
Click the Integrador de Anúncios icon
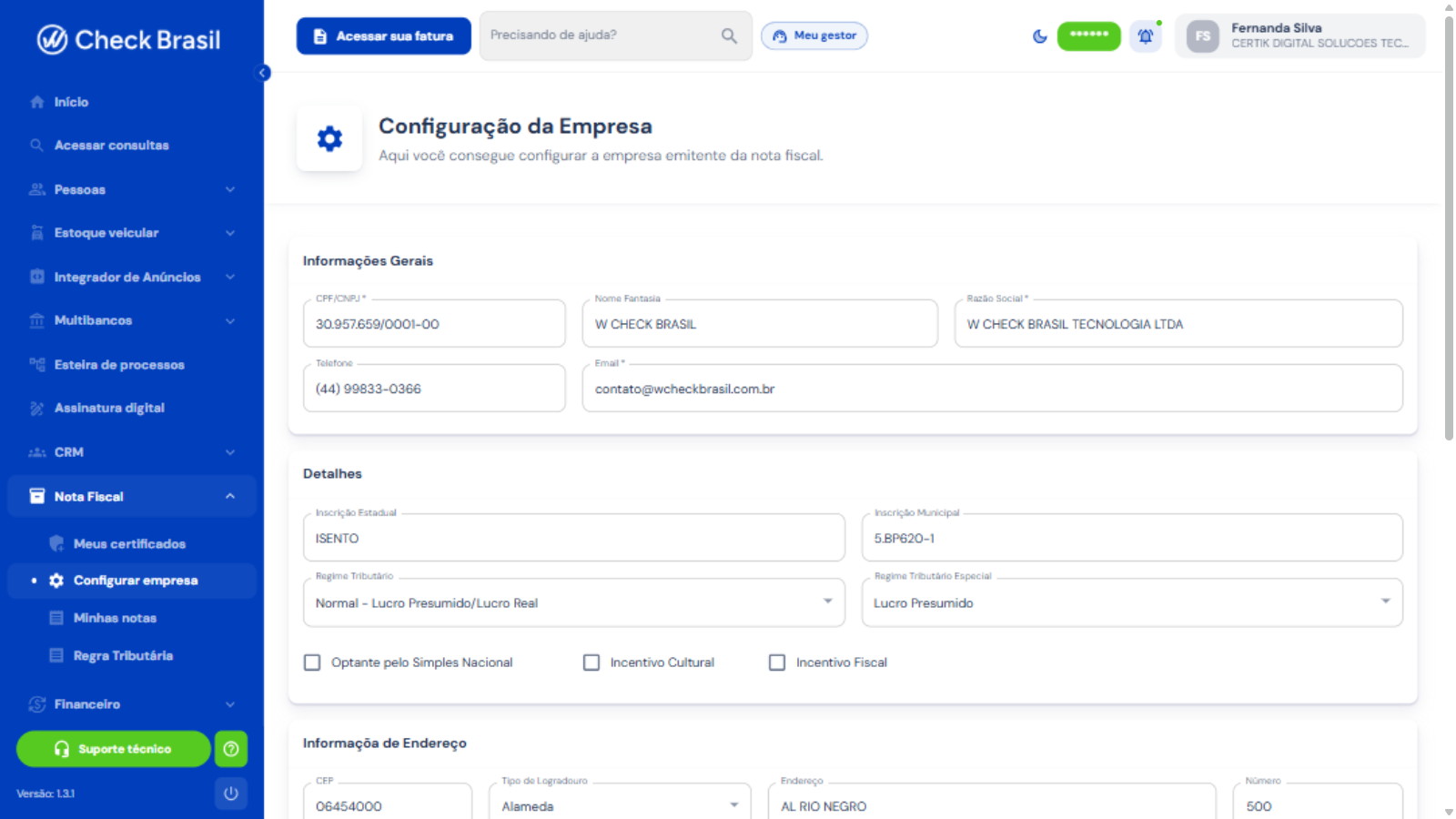[37, 277]
